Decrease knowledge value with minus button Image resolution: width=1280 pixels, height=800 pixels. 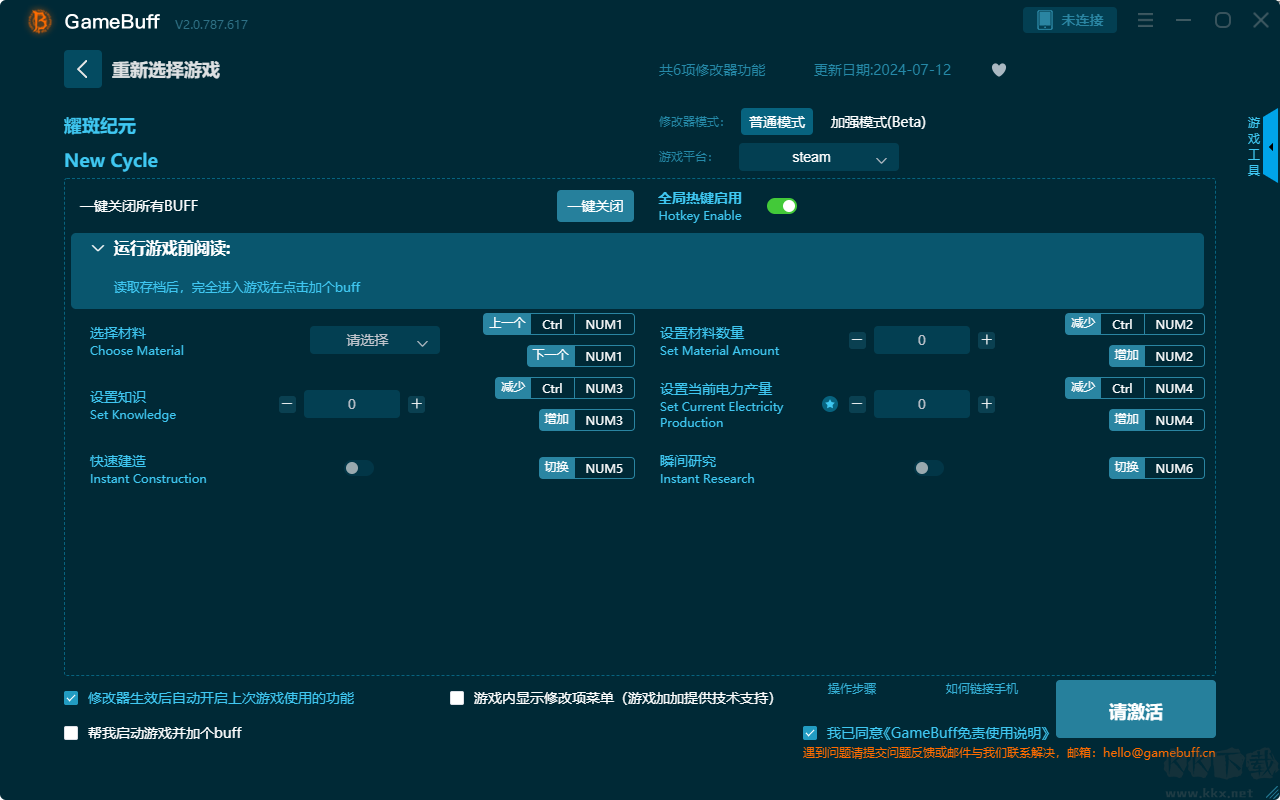pyautogui.click(x=287, y=404)
